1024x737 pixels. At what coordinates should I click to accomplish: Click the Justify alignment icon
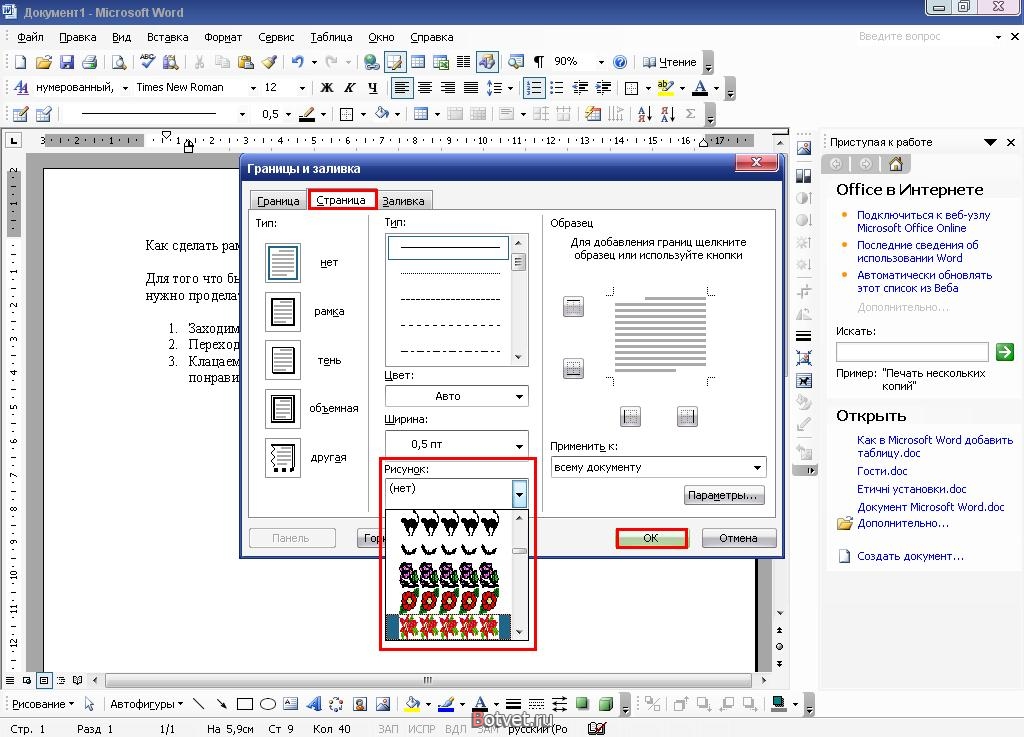471,87
